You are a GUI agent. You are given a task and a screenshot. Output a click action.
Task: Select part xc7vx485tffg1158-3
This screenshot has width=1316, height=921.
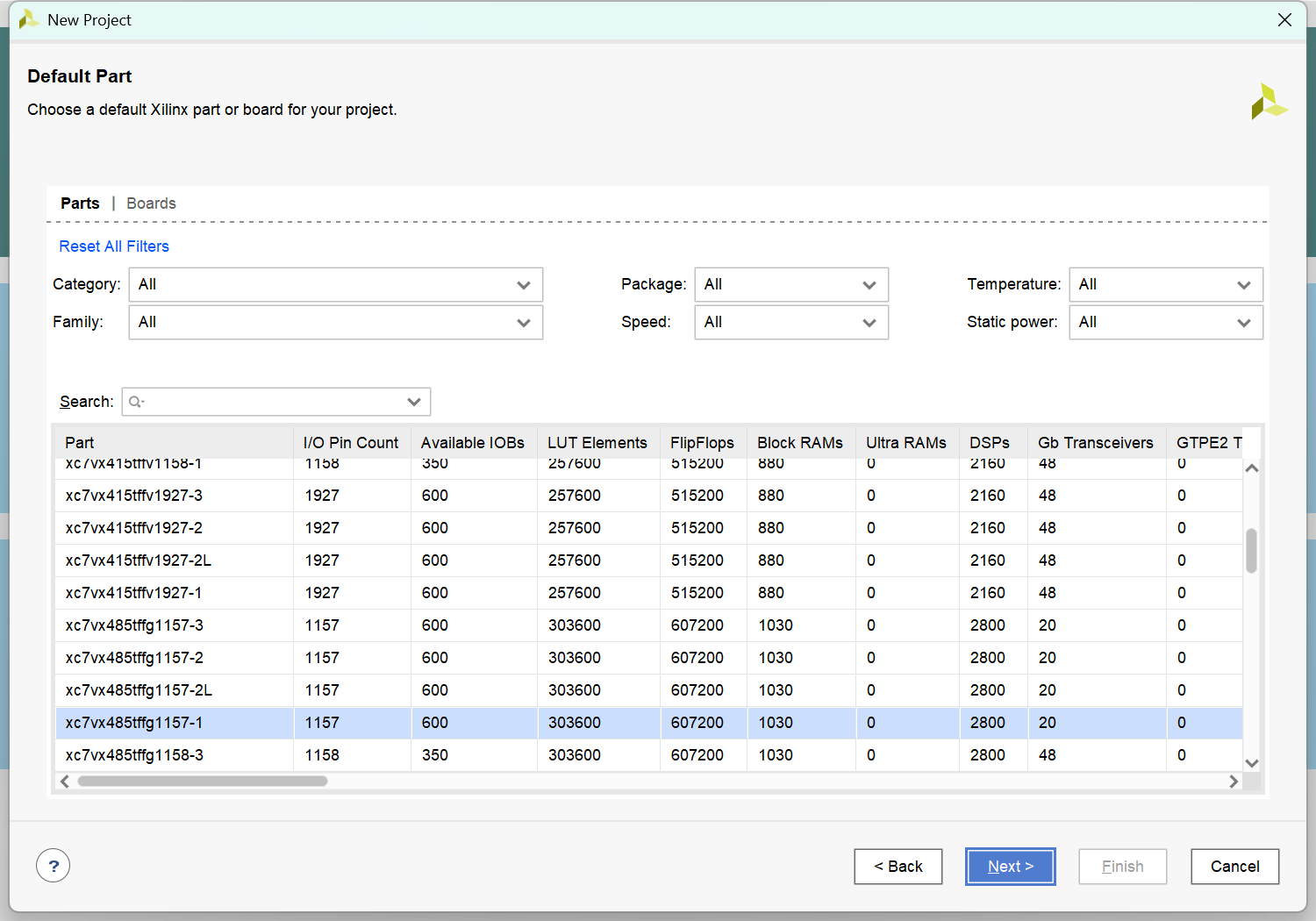(x=649, y=755)
